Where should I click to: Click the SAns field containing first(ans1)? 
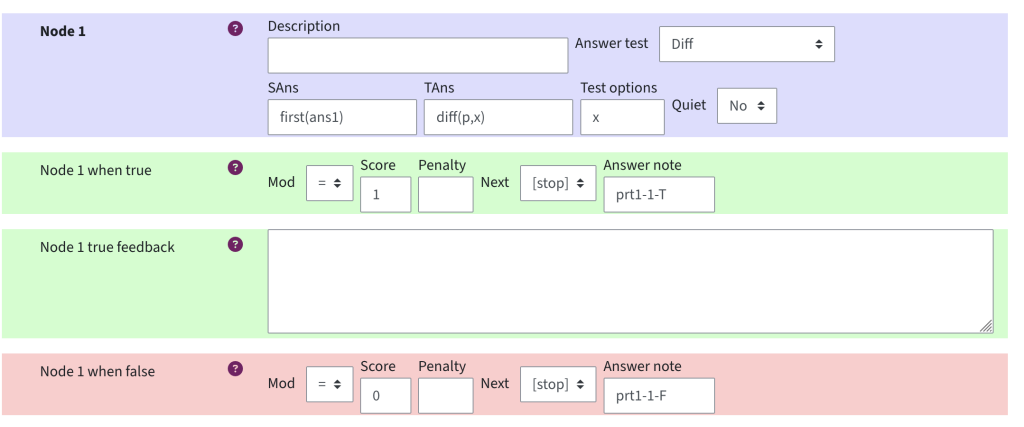tap(342, 118)
